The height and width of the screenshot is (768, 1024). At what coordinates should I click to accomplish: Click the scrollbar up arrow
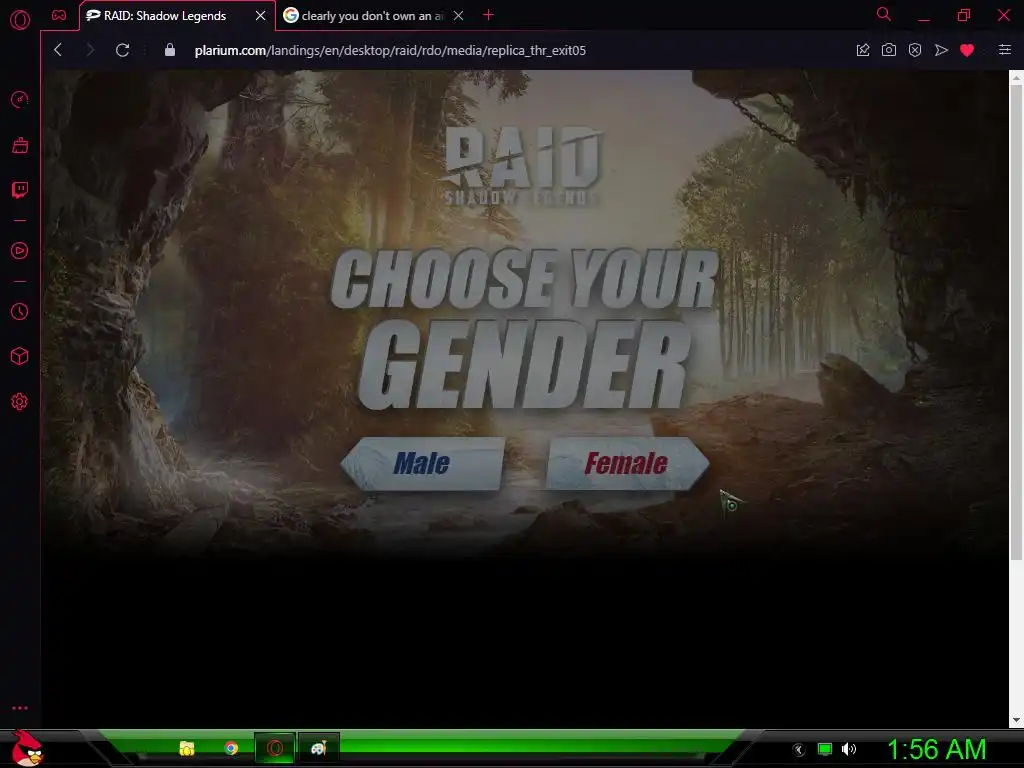pos(1016,78)
